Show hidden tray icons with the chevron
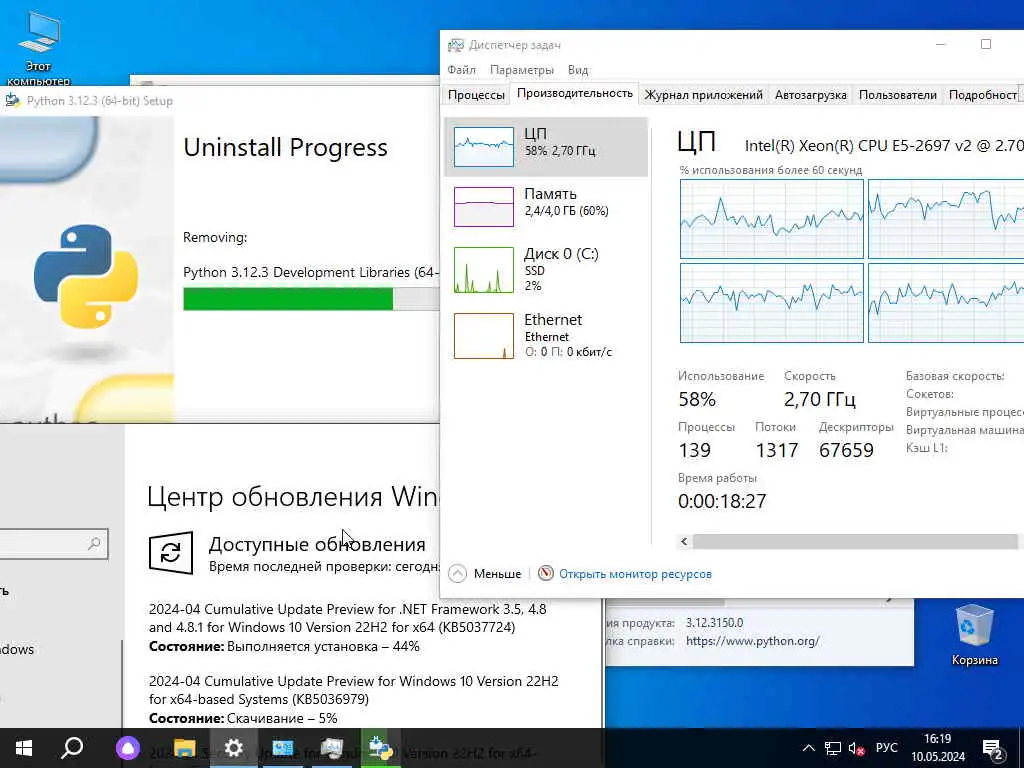 pyautogui.click(x=808, y=748)
